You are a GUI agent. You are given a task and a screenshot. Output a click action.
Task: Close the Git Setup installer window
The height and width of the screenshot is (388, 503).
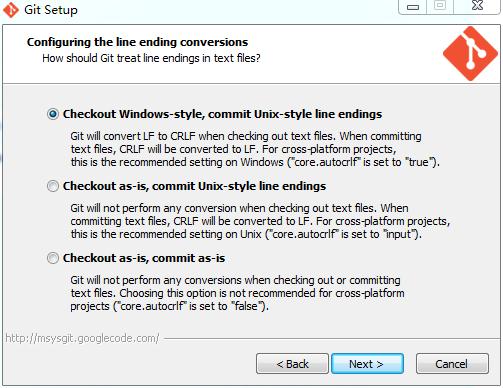click(477, 7)
